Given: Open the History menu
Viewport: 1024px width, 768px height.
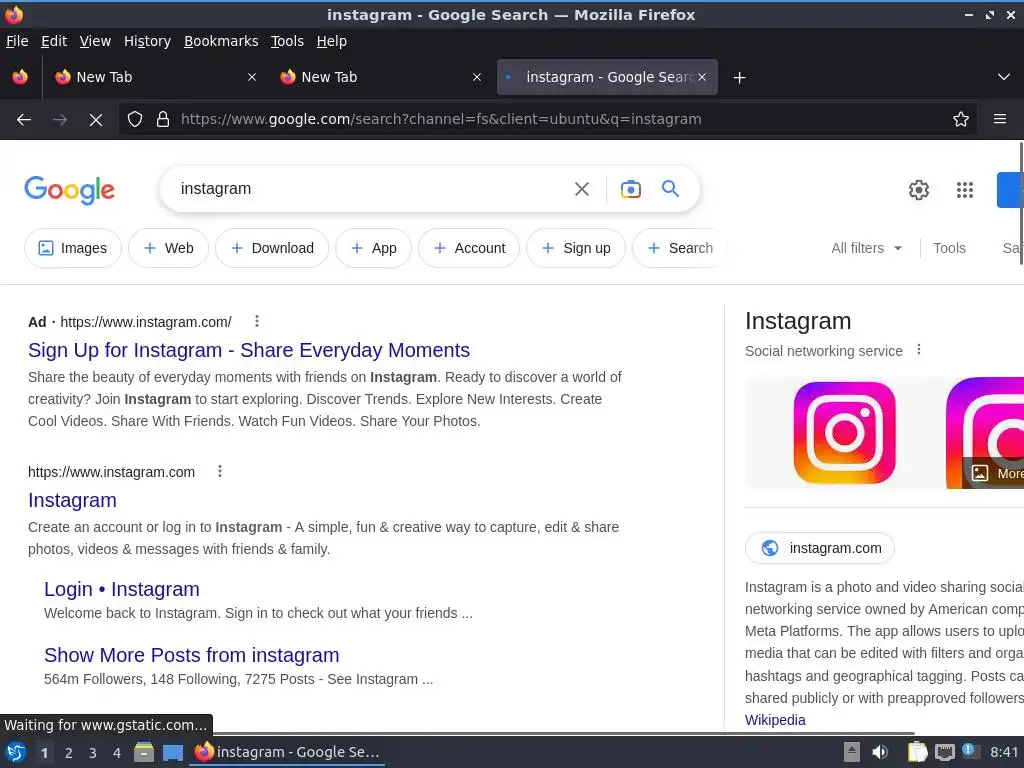Looking at the screenshot, I should point(148,41).
